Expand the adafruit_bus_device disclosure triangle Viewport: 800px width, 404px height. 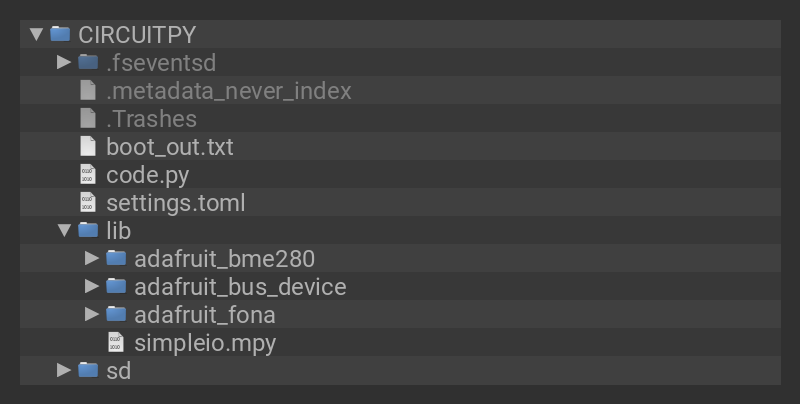(92, 287)
